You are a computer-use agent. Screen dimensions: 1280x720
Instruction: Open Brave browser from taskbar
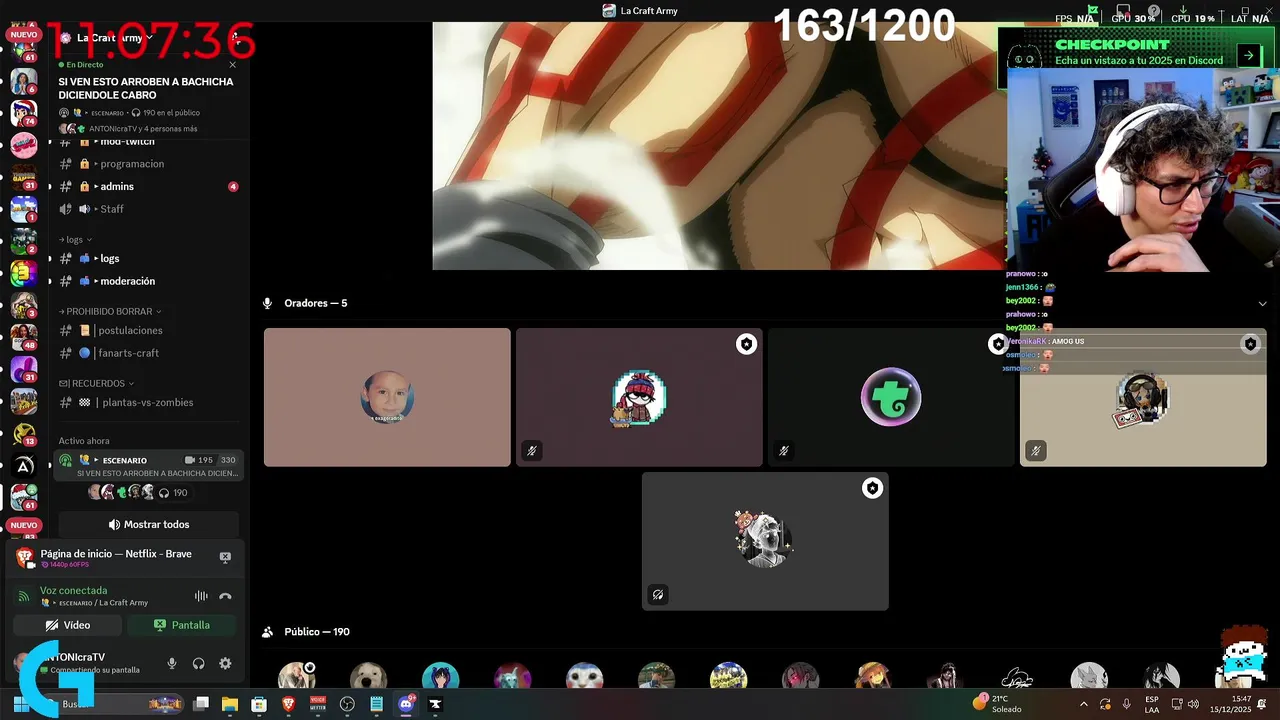(x=288, y=704)
